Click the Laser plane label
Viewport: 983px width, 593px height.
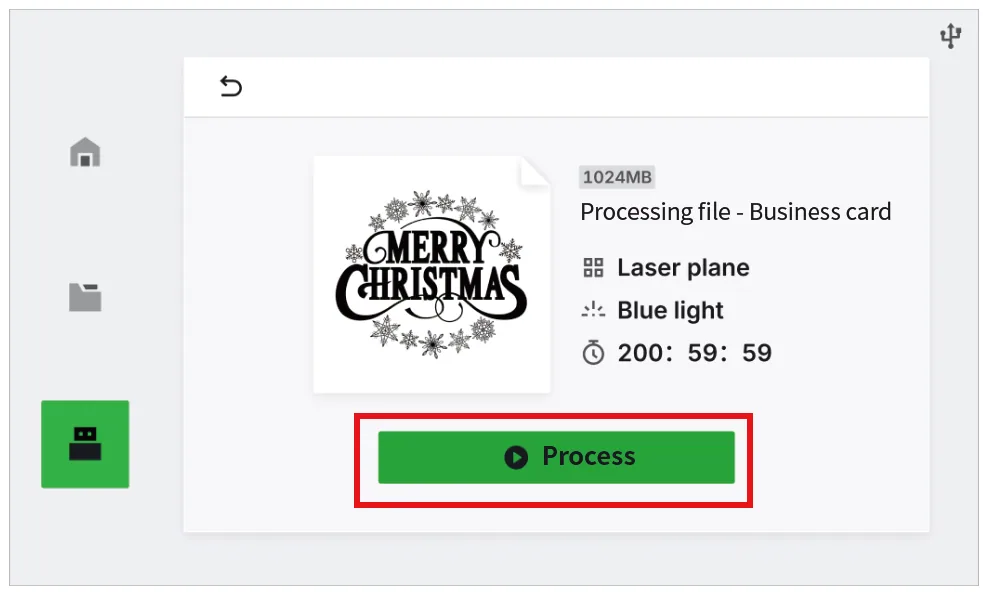[683, 268]
